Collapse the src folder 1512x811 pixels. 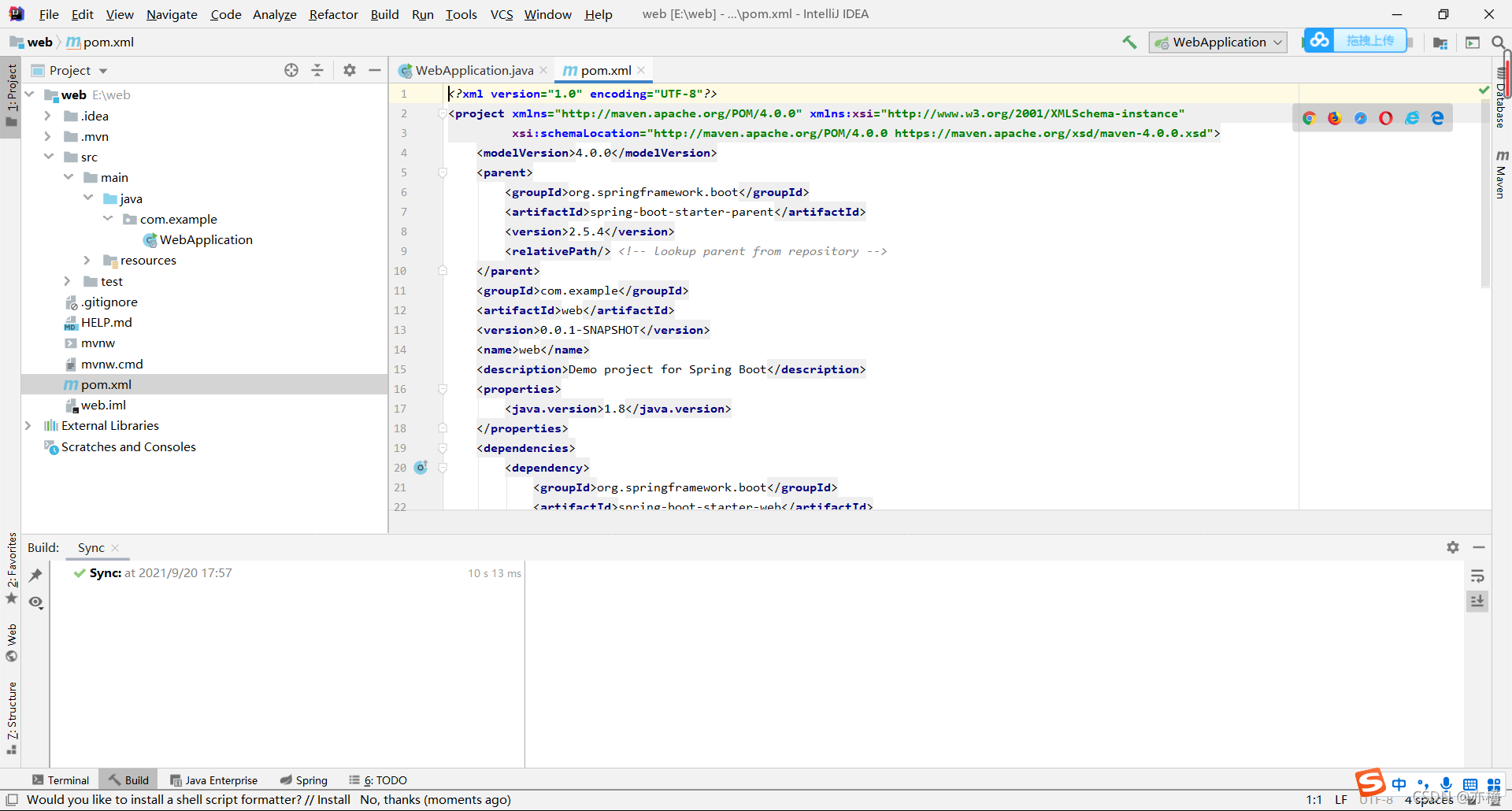click(x=48, y=157)
